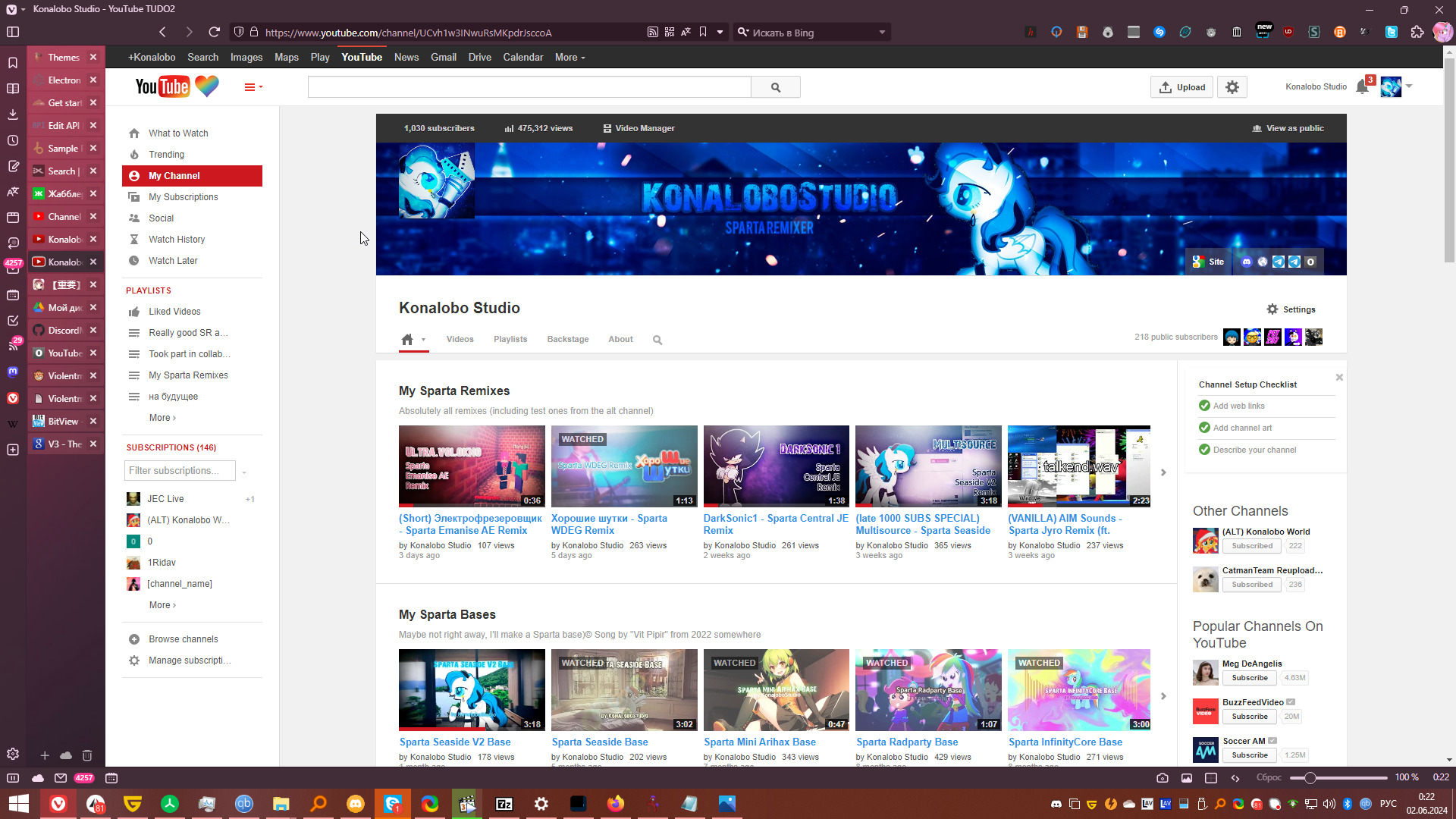Toggle Subscribed button for CatmanTeam Reupload
1456x819 pixels.
1251,585
